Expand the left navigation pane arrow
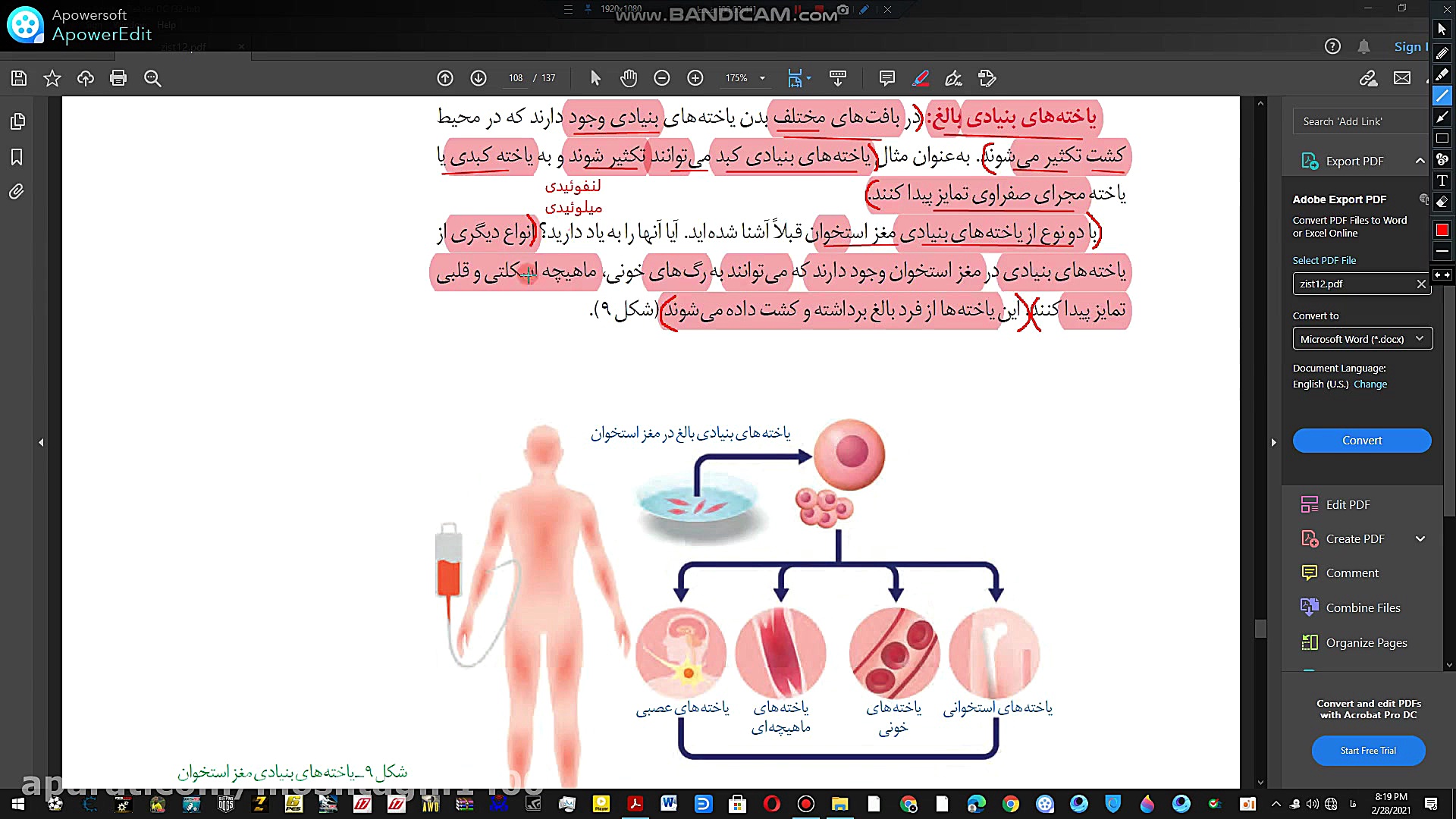The height and width of the screenshot is (819, 1456). (41, 442)
